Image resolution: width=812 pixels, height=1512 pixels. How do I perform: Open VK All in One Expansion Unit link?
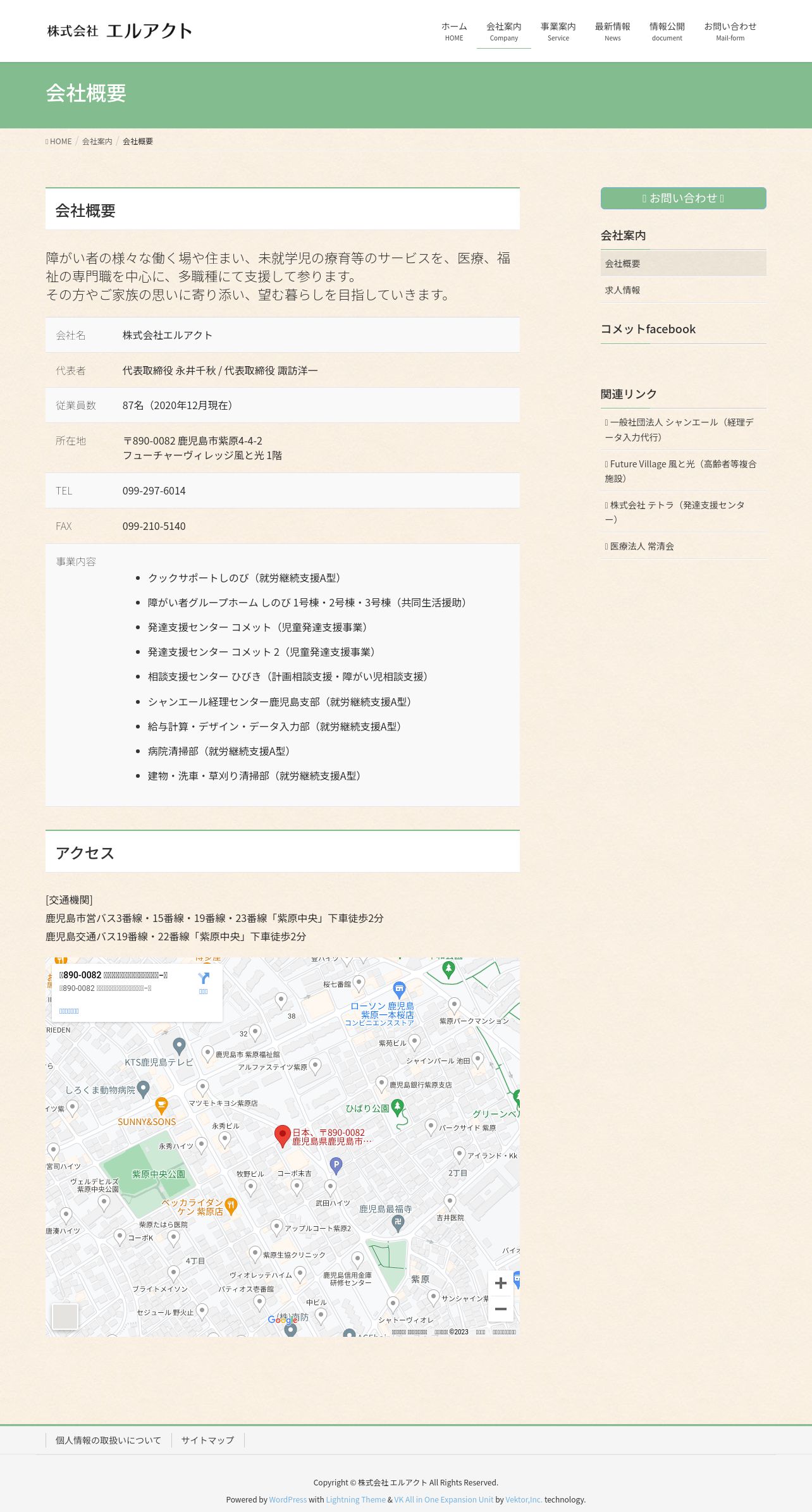444,1499
